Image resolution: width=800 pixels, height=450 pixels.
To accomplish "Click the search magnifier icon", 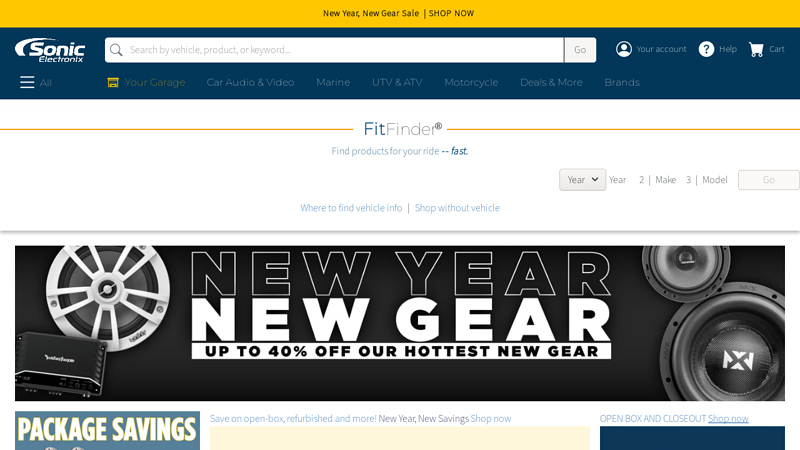I will [x=116, y=50].
